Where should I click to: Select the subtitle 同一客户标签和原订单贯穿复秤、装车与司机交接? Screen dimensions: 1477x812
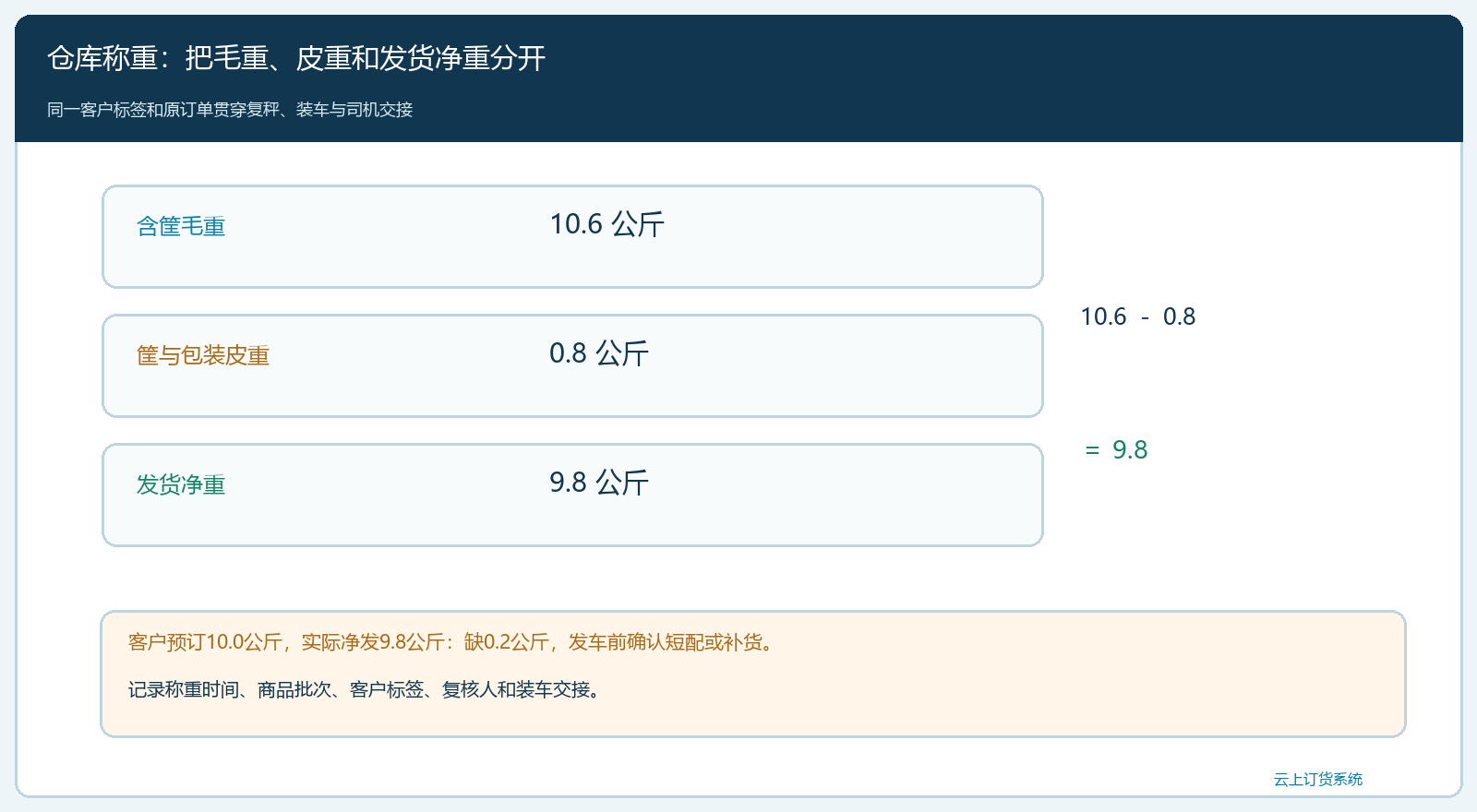pos(230,110)
